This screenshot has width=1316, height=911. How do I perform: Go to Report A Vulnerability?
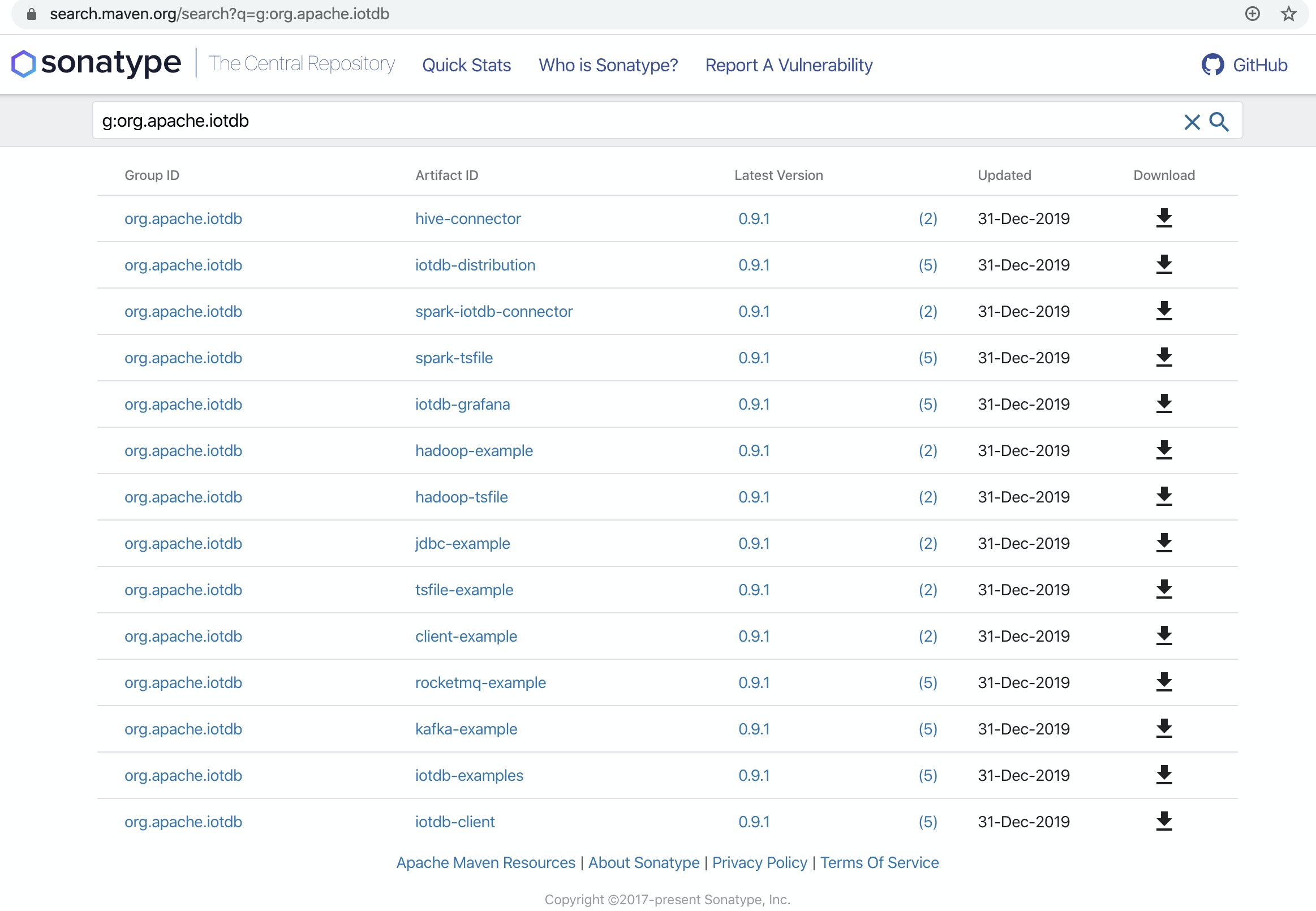789,65
